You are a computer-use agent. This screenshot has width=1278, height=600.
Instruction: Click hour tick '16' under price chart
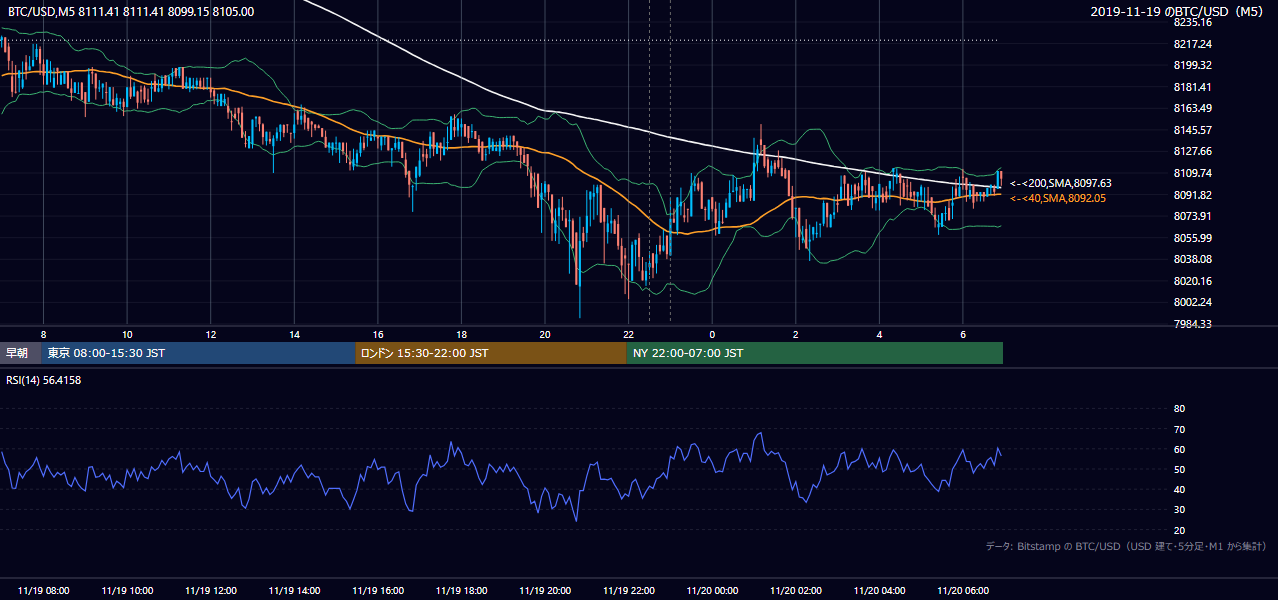378,334
